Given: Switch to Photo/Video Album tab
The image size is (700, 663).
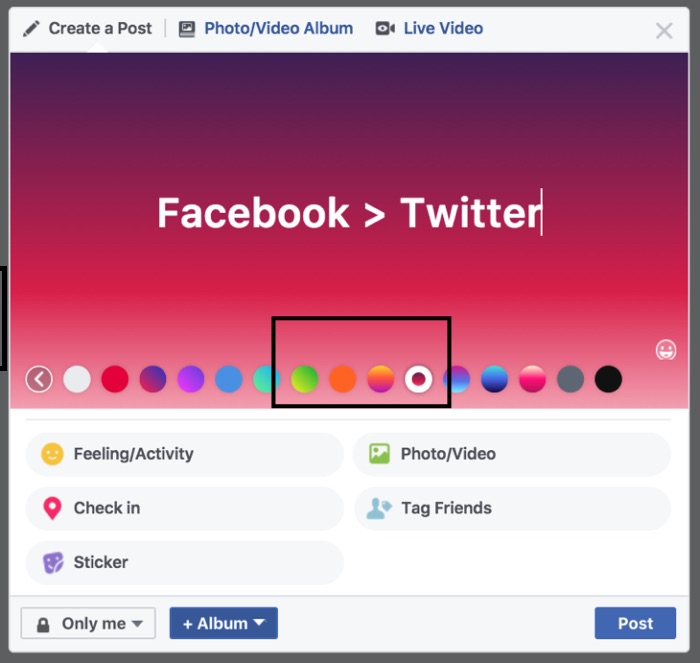Looking at the screenshot, I should 279,29.
